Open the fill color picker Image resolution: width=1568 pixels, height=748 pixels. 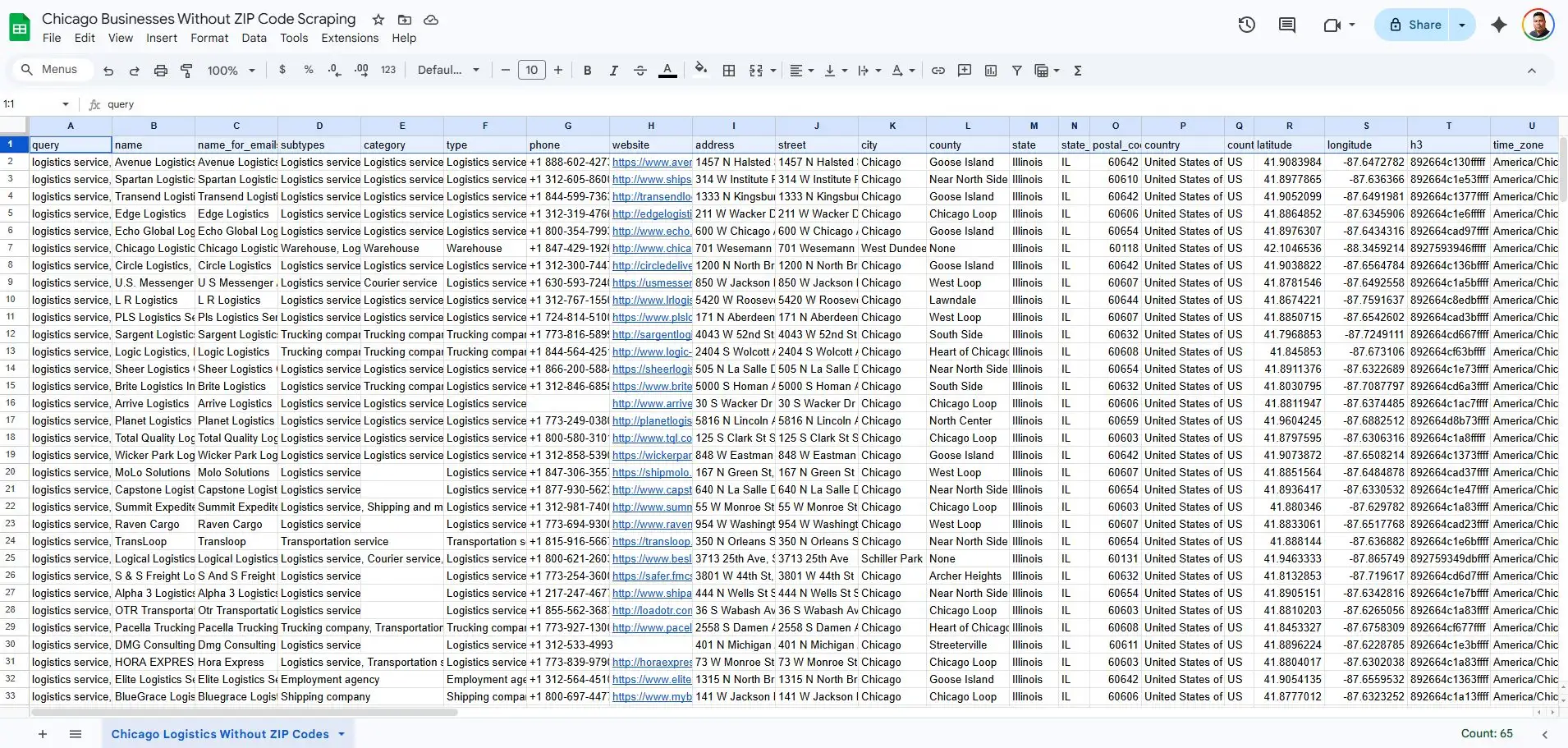(700, 71)
